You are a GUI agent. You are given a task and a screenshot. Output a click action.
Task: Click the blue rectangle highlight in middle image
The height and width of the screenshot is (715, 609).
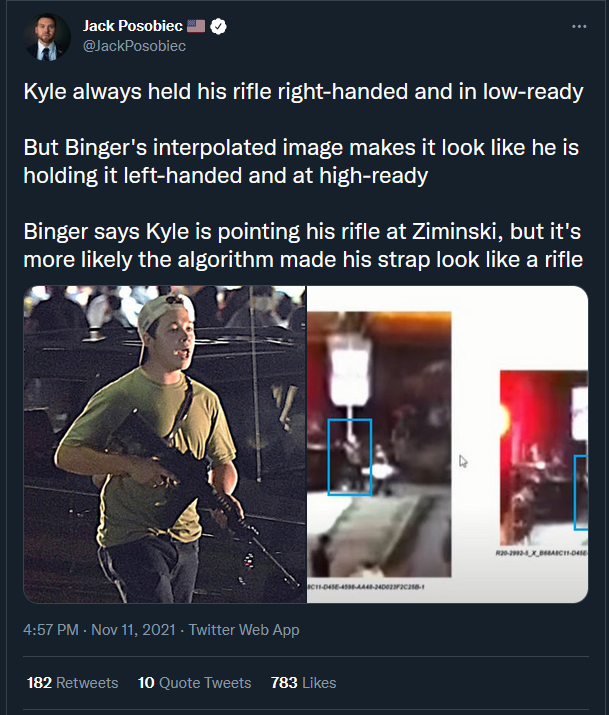[350, 457]
